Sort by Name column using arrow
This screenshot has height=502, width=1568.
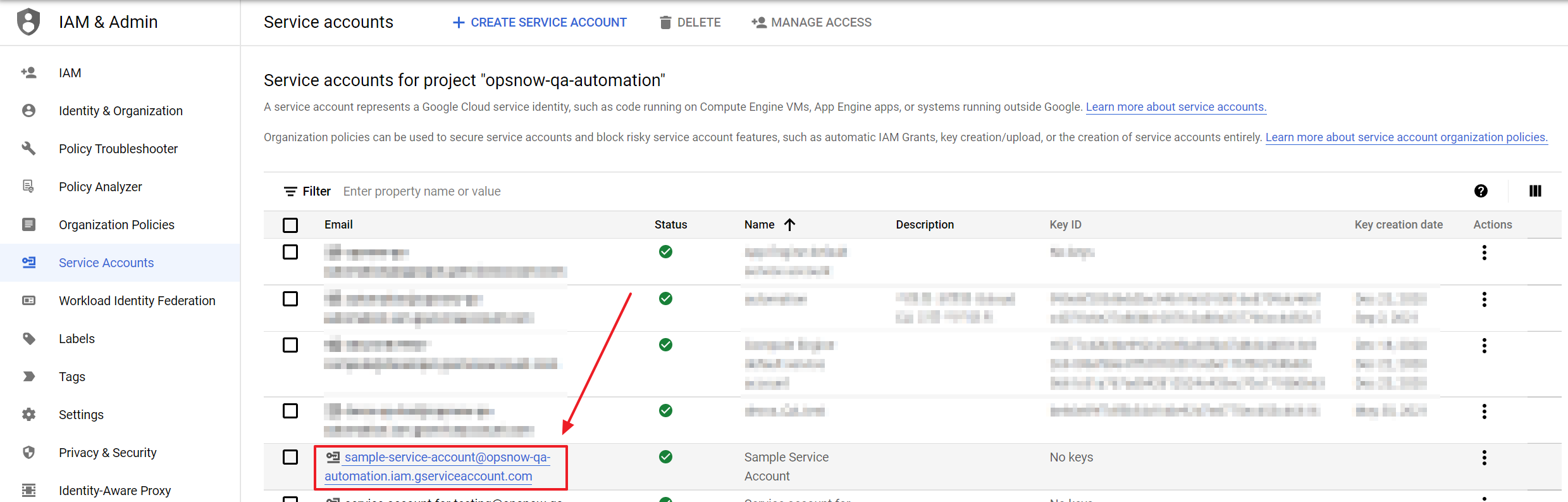pos(789,225)
